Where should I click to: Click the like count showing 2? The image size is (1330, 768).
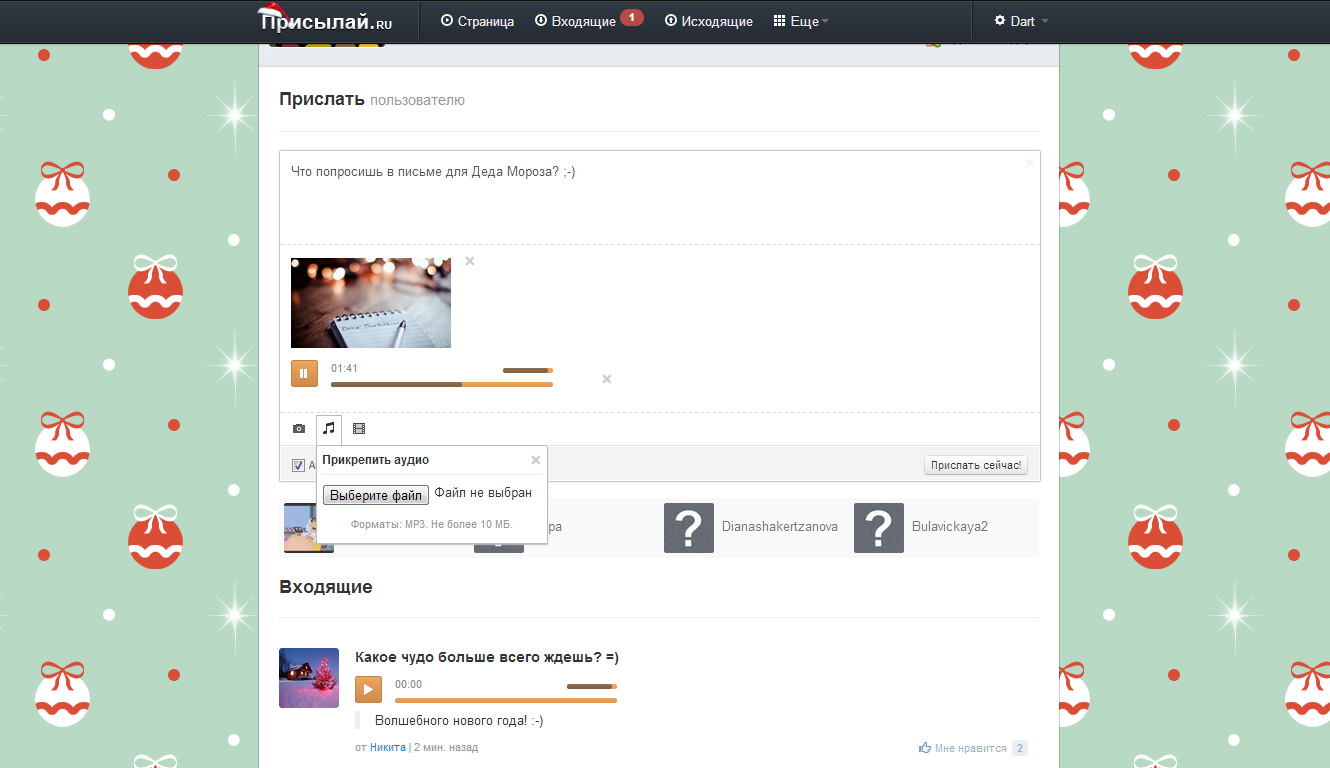tap(1020, 748)
